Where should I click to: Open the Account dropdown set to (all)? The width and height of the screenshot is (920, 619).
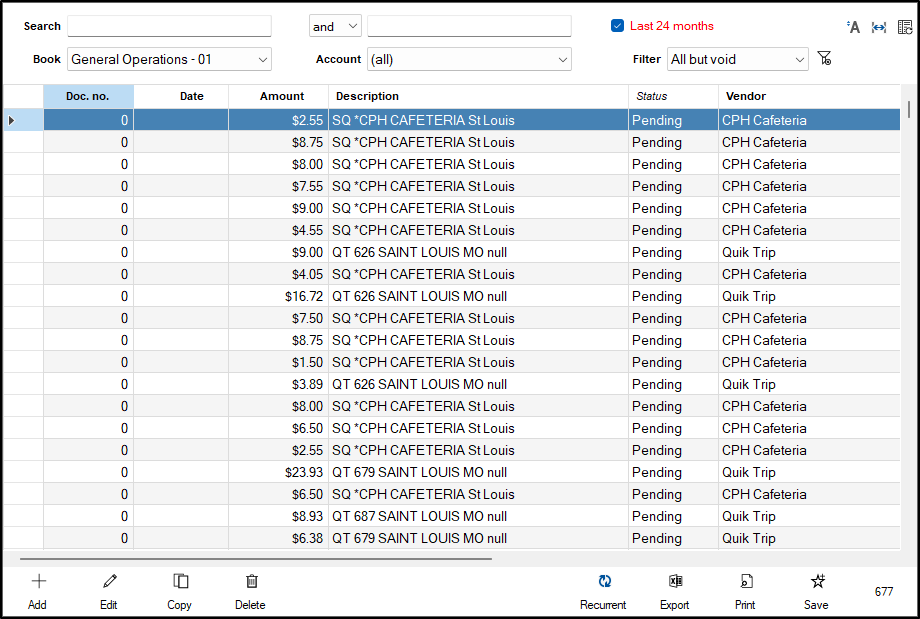(x=469, y=59)
